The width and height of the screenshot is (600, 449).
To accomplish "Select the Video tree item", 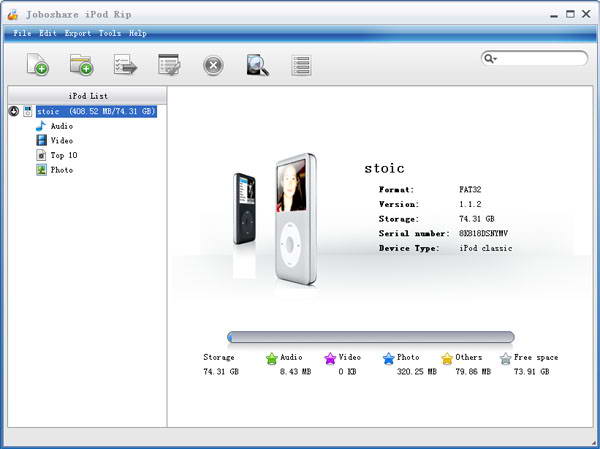I will (x=62, y=140).
